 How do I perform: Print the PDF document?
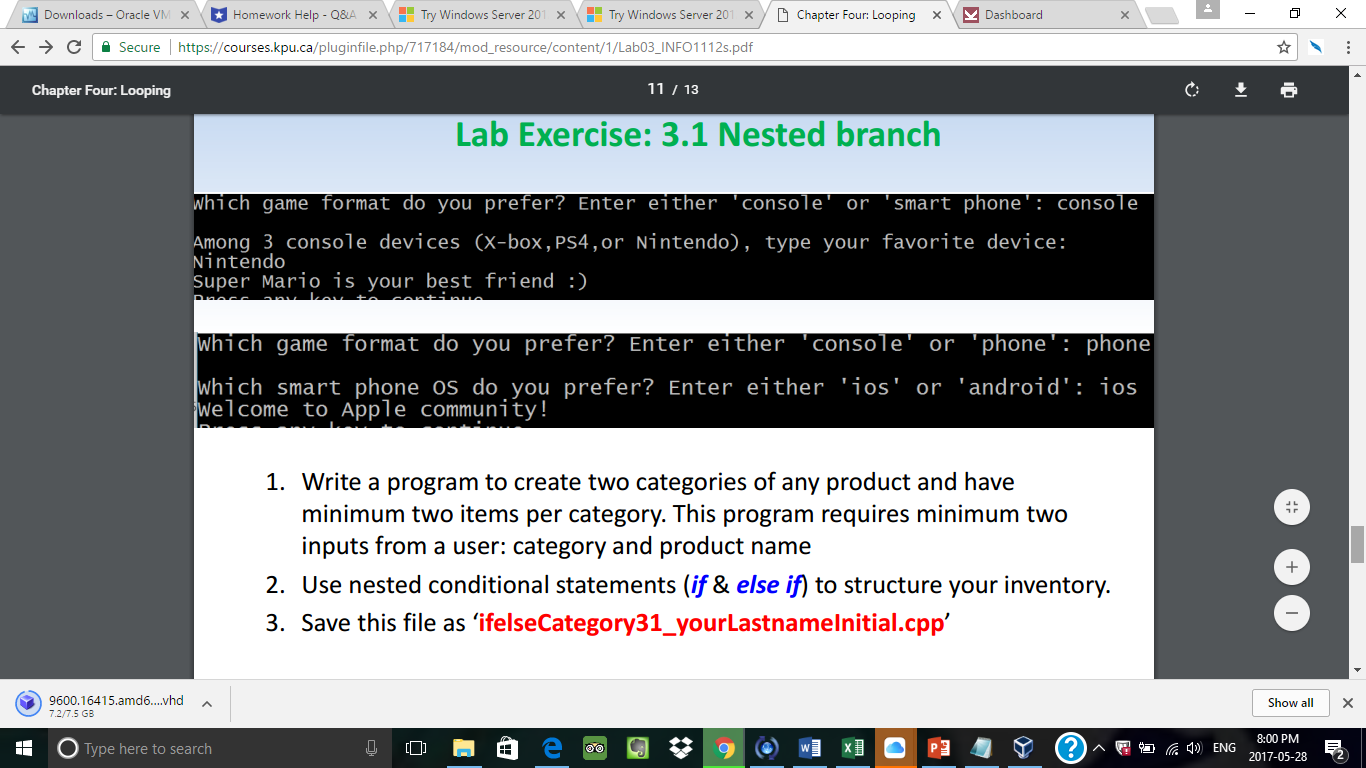pyautogui.click(x=1289, y=90)
